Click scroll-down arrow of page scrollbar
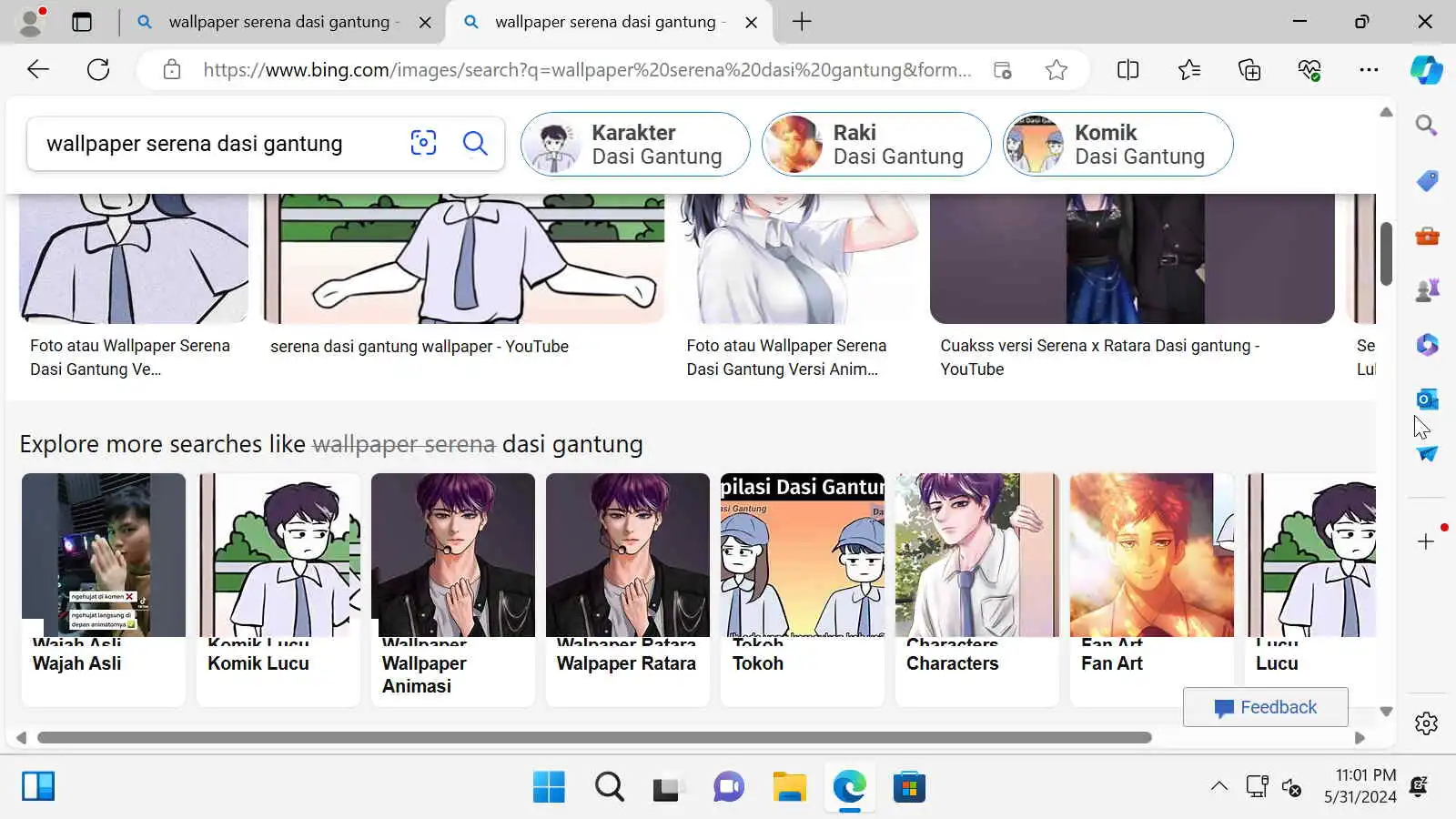1456x819 pixels. 1386,712
